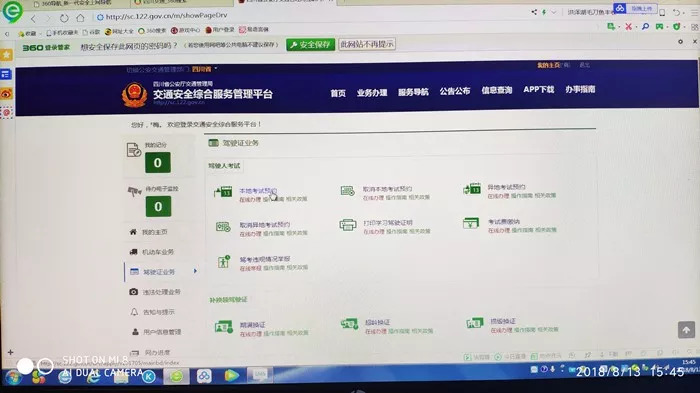Open the 本地考试预约 link
Screen dimensions: 700x393
click(x=258, y=191)
